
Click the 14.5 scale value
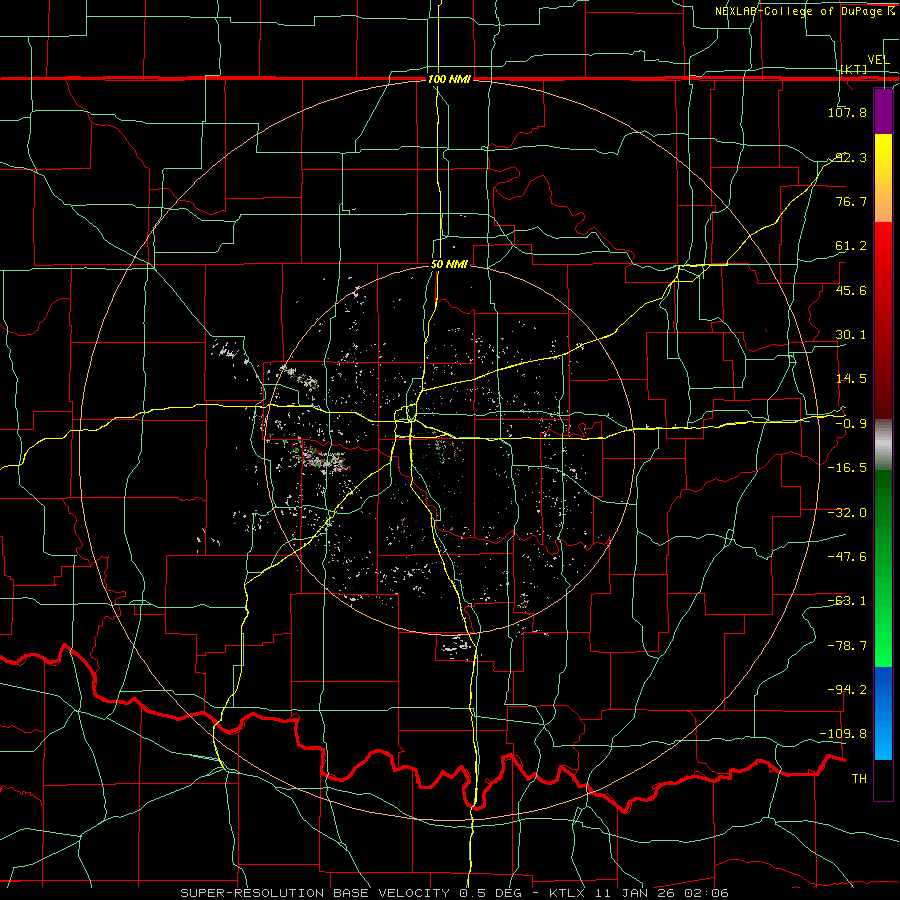(851, 379)
